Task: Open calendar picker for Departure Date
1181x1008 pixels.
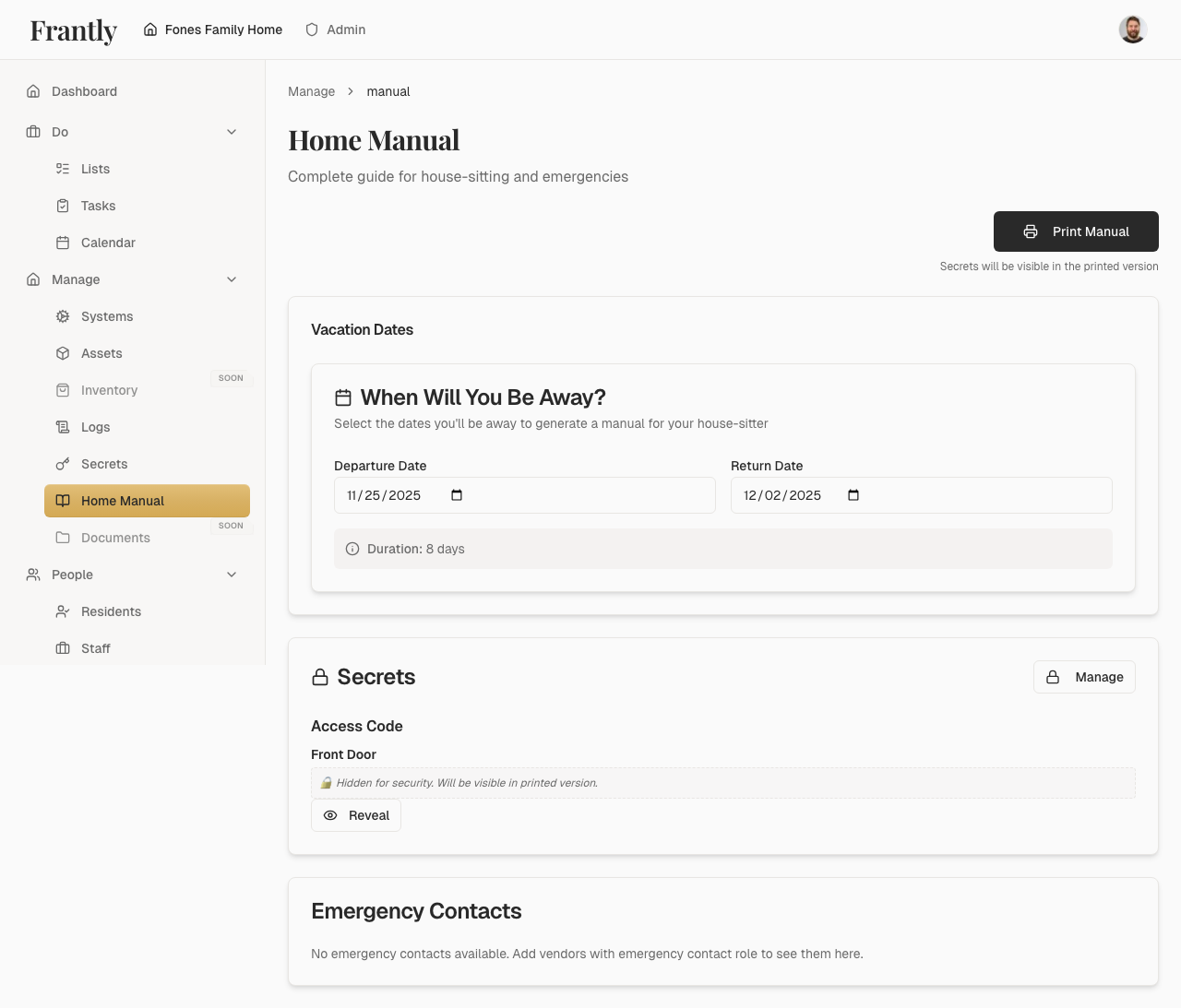Action: [457, 495]
